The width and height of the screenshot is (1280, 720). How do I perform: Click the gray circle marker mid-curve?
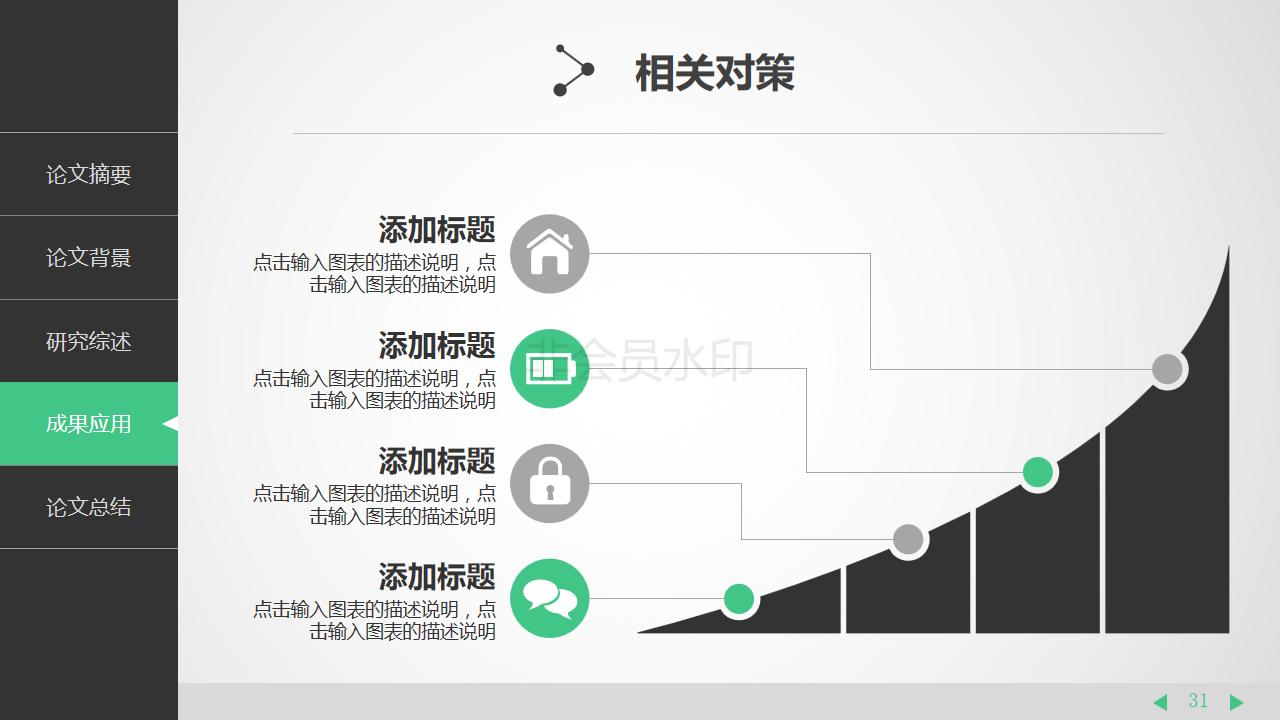point(907,540)
